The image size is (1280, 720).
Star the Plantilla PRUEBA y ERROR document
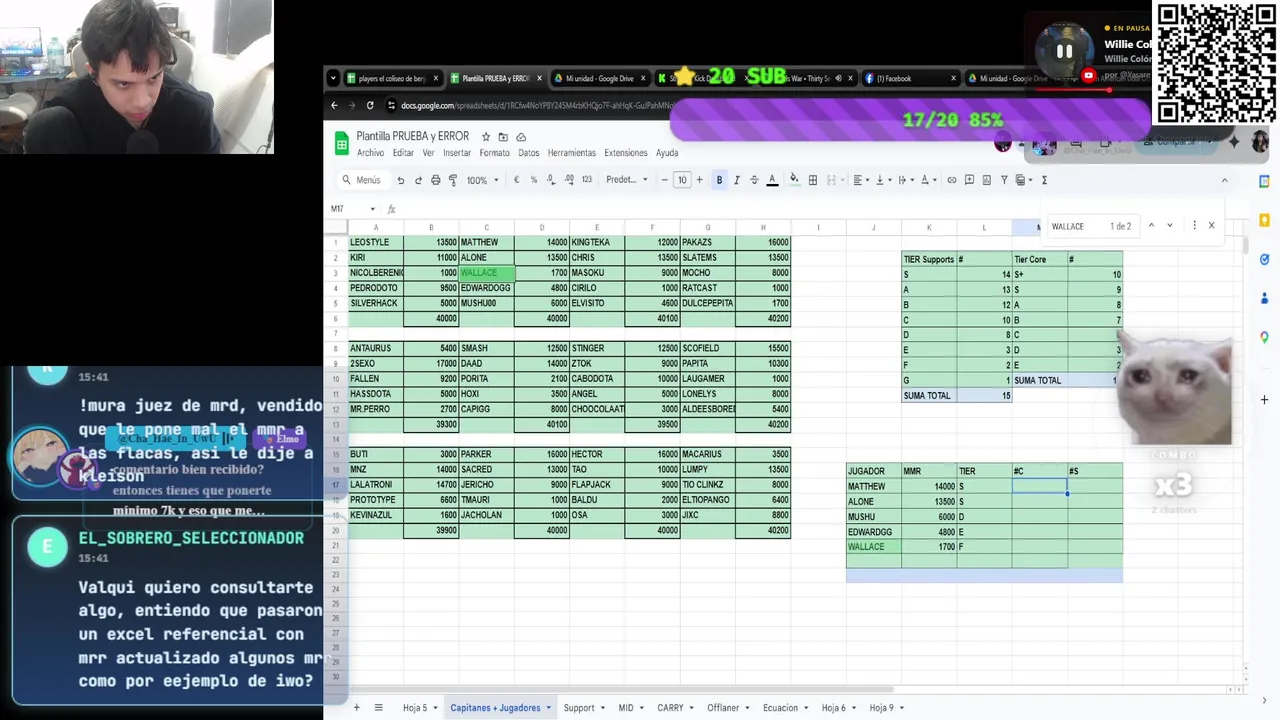(x=486, y=137)
